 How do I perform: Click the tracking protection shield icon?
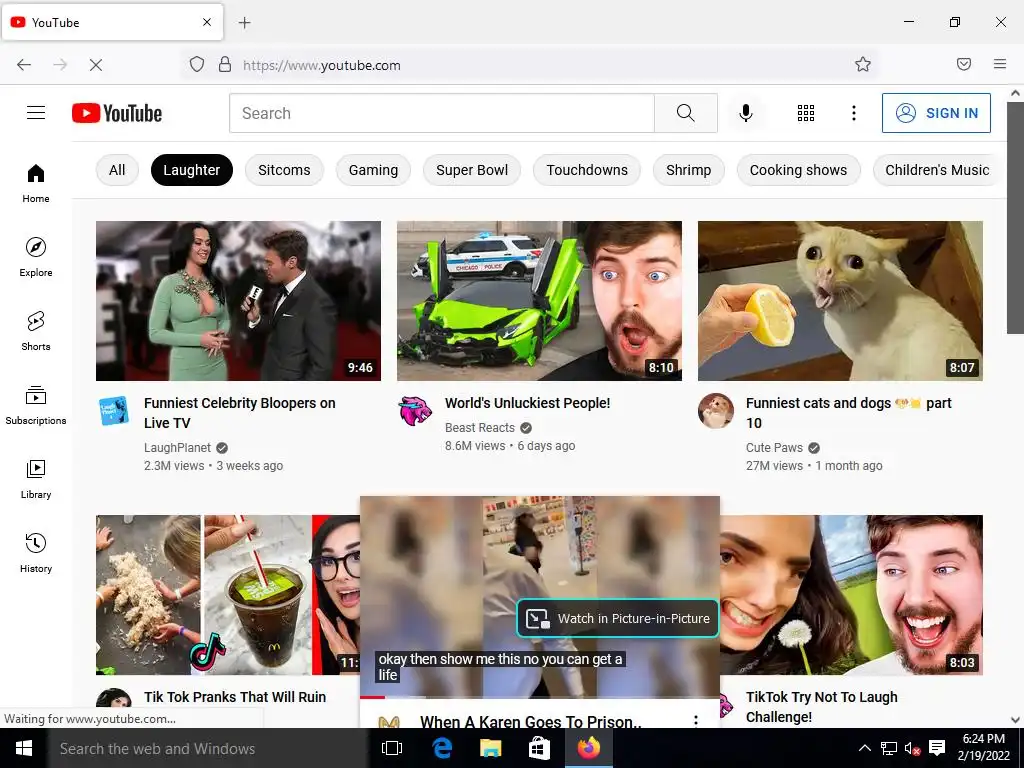tap(197, 64)
